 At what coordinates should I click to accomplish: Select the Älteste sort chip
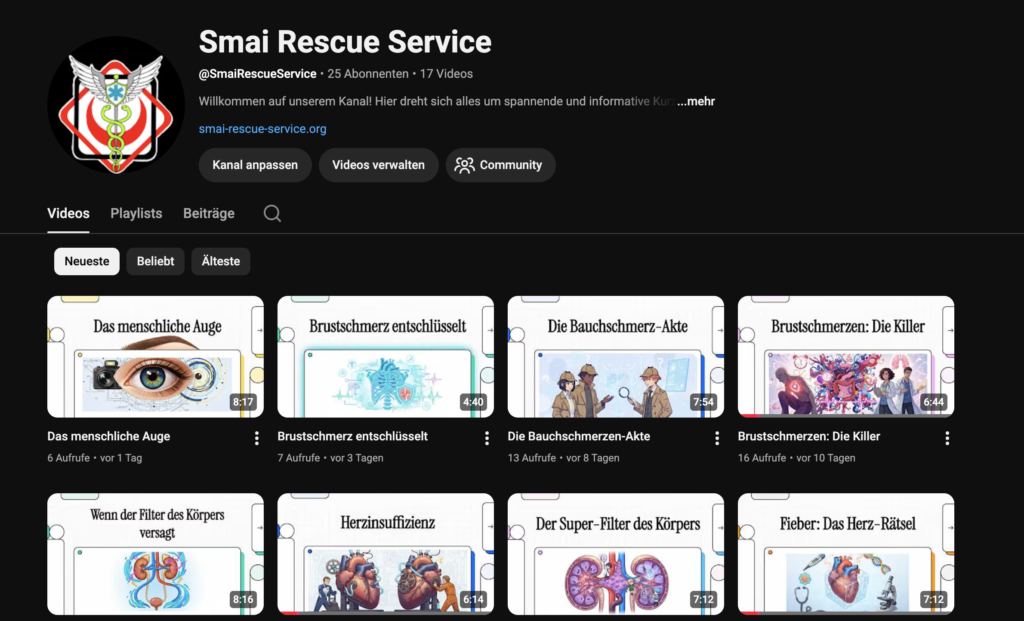pos(221,261)
